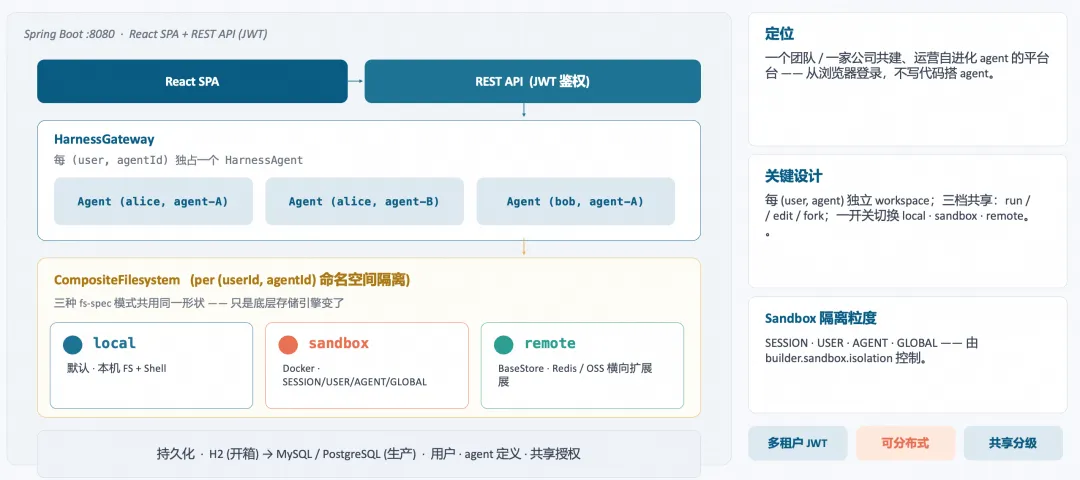This screenshot has height=480, width=1080.
Task: Click the remote mode title
Action: click(550, 343)
